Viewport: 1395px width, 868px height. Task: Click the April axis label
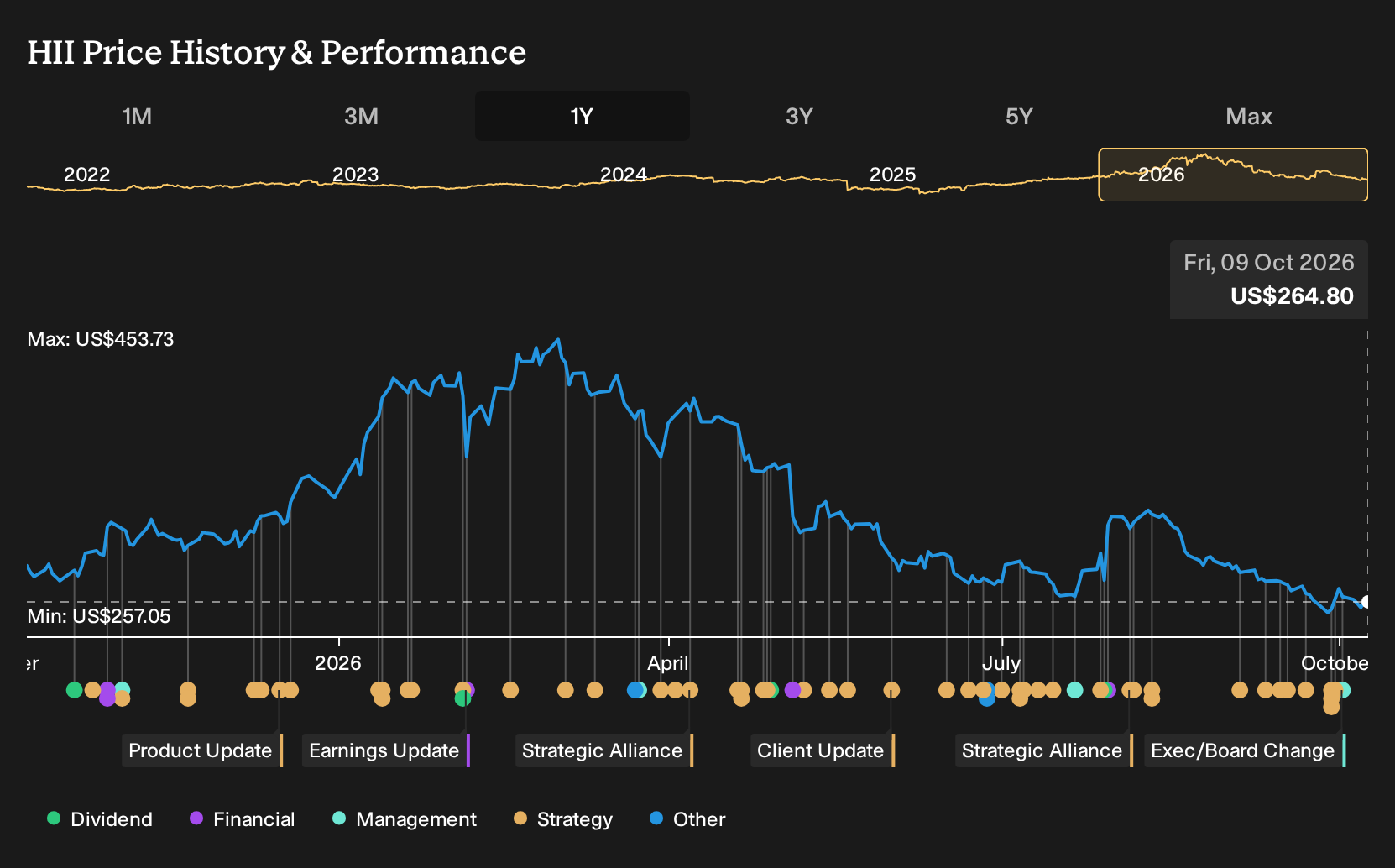(668, 663)
